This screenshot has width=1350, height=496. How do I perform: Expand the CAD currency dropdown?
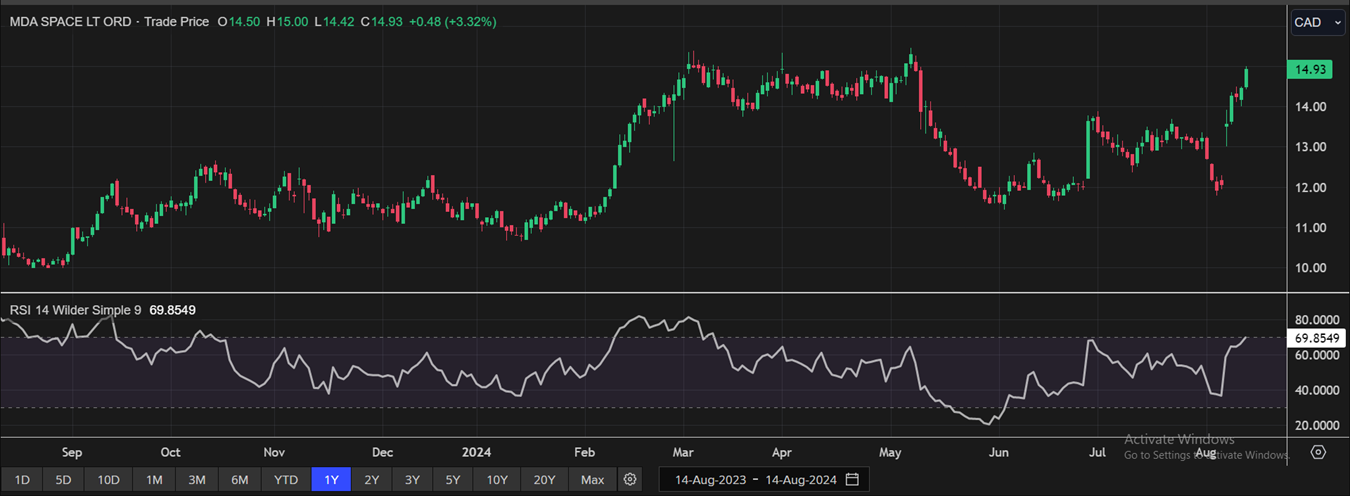click(1317, 23)
